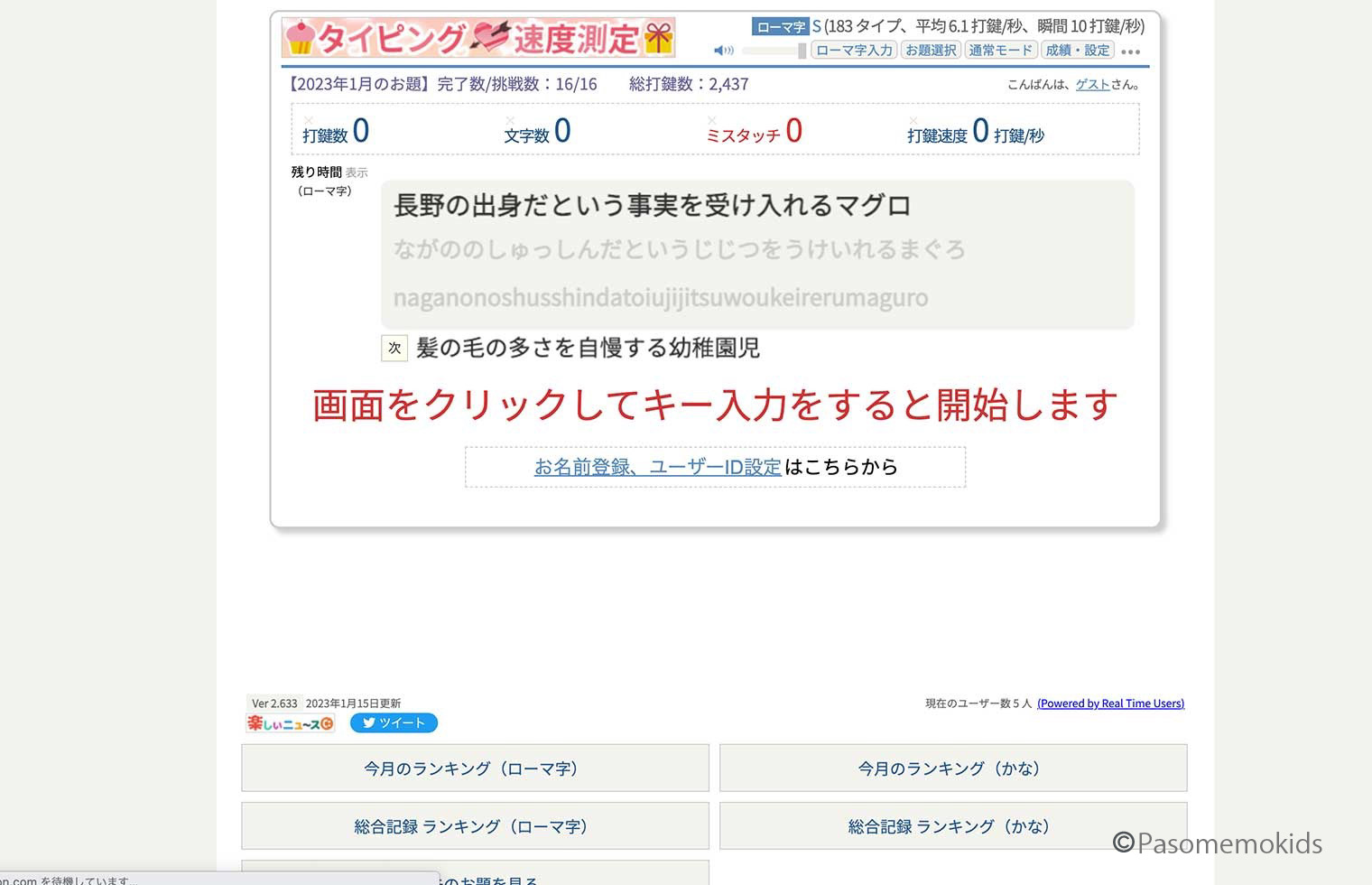Click the ローマ字 rank badge
1372x885 pixels.
click(781, 27)
